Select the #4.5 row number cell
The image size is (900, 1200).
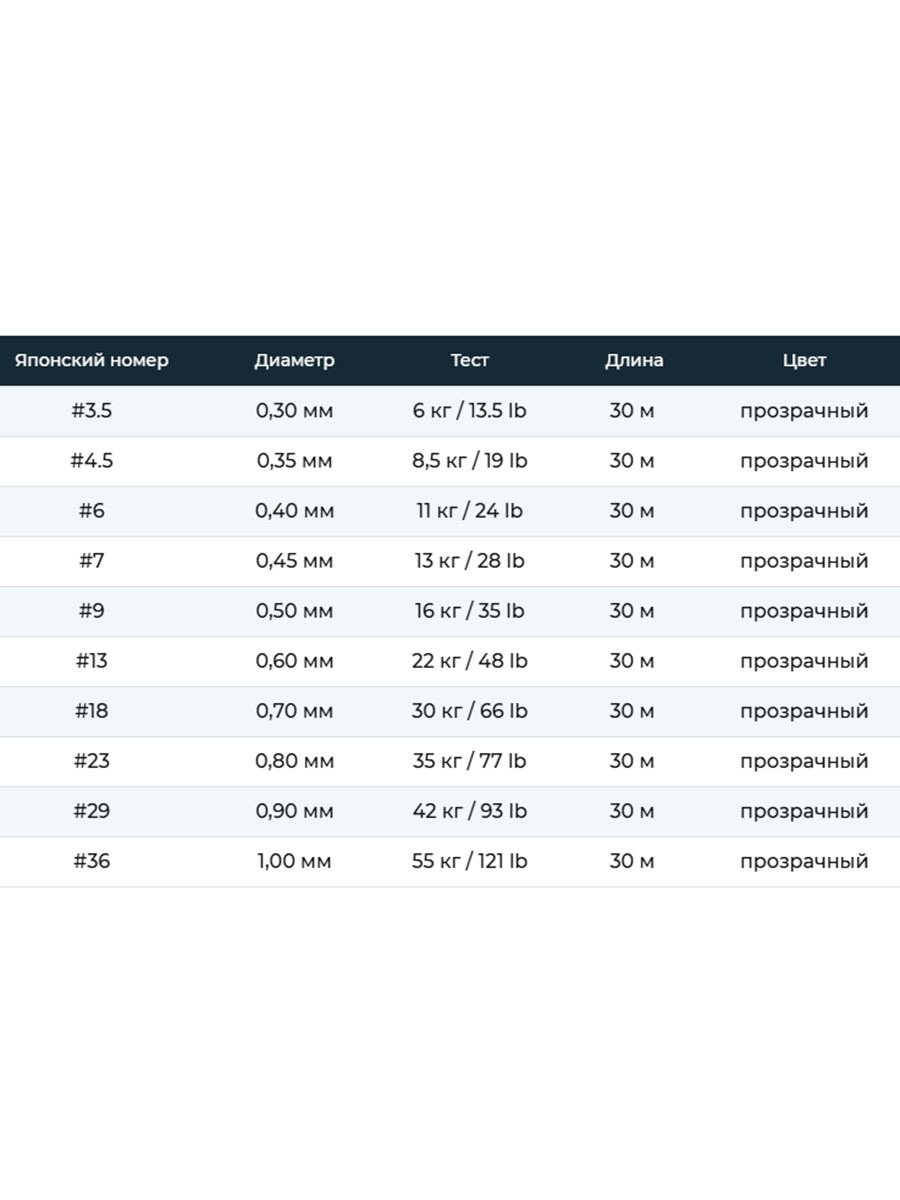click(92, 461)
